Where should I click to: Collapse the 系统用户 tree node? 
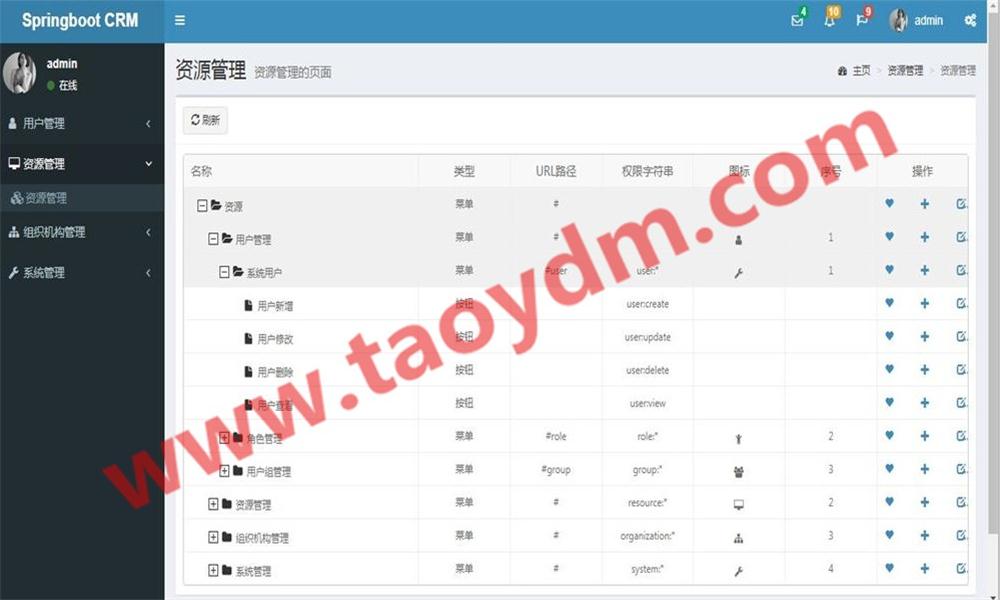coord(224,272)
